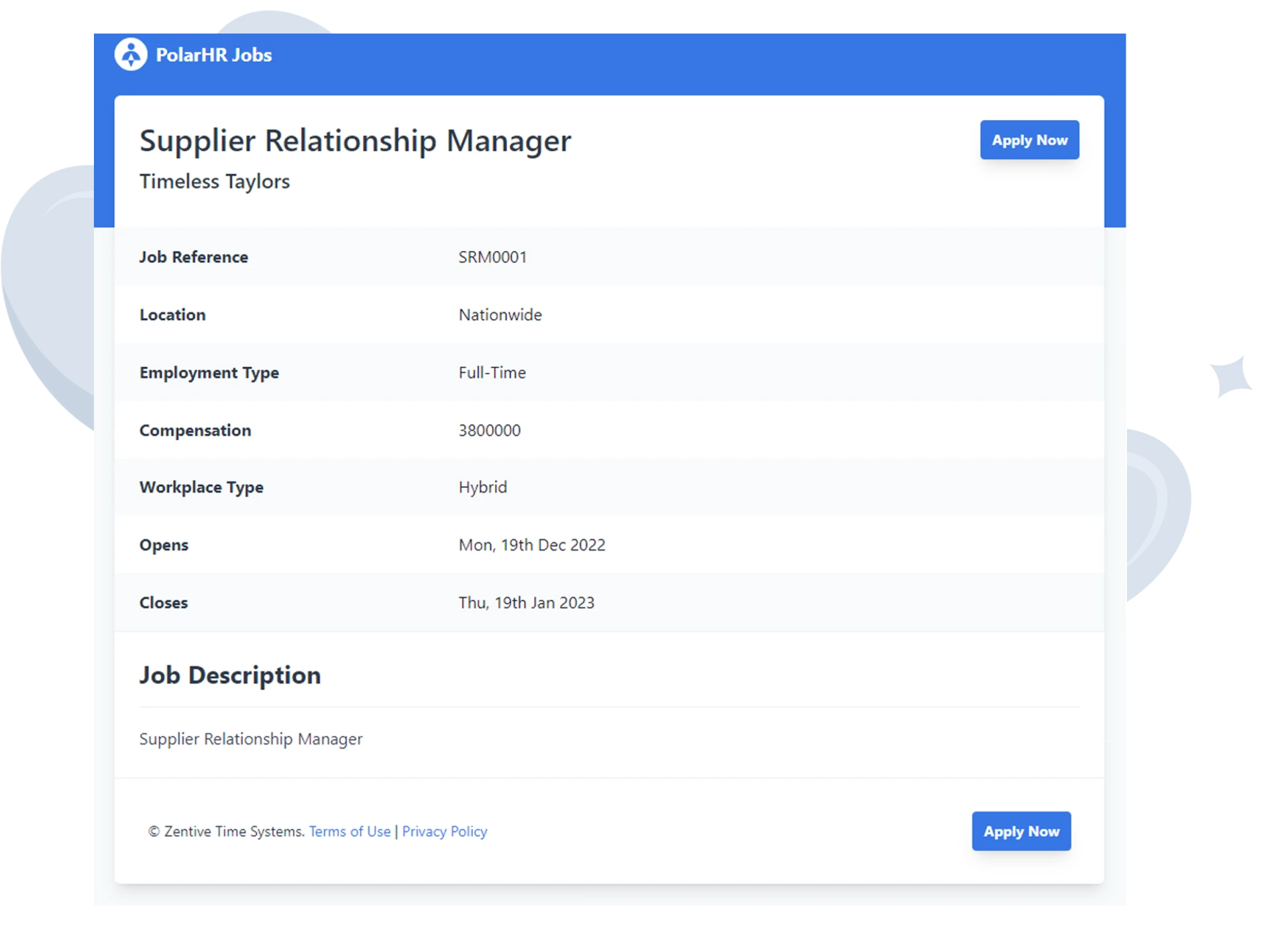The width and height of the screenshot is (1288, 939).
Task: Click the PolarHR logo icon
Action: click(131, 54)
